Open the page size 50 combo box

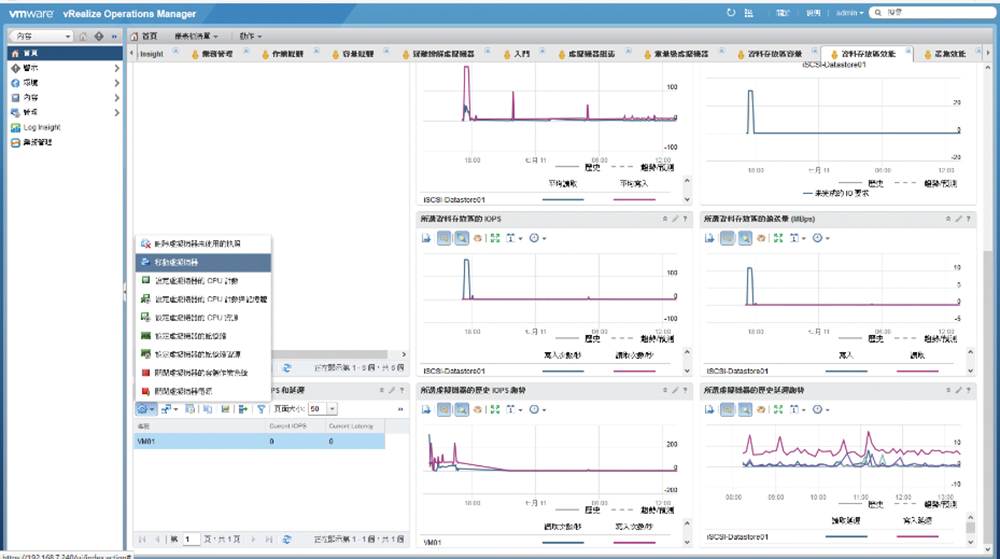point(323,409)
